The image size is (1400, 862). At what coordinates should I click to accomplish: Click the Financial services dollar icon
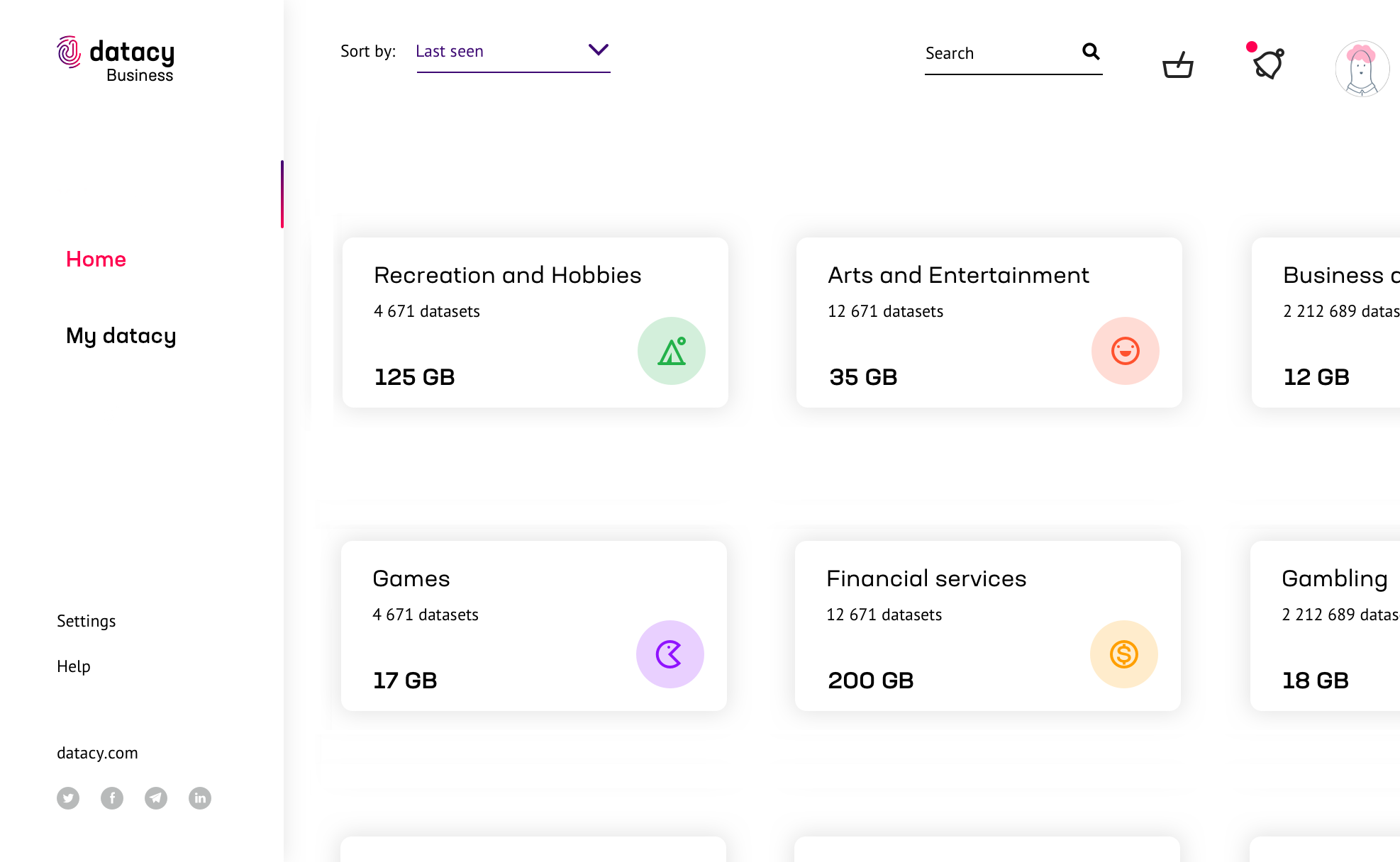click(x=1123, y=654)
